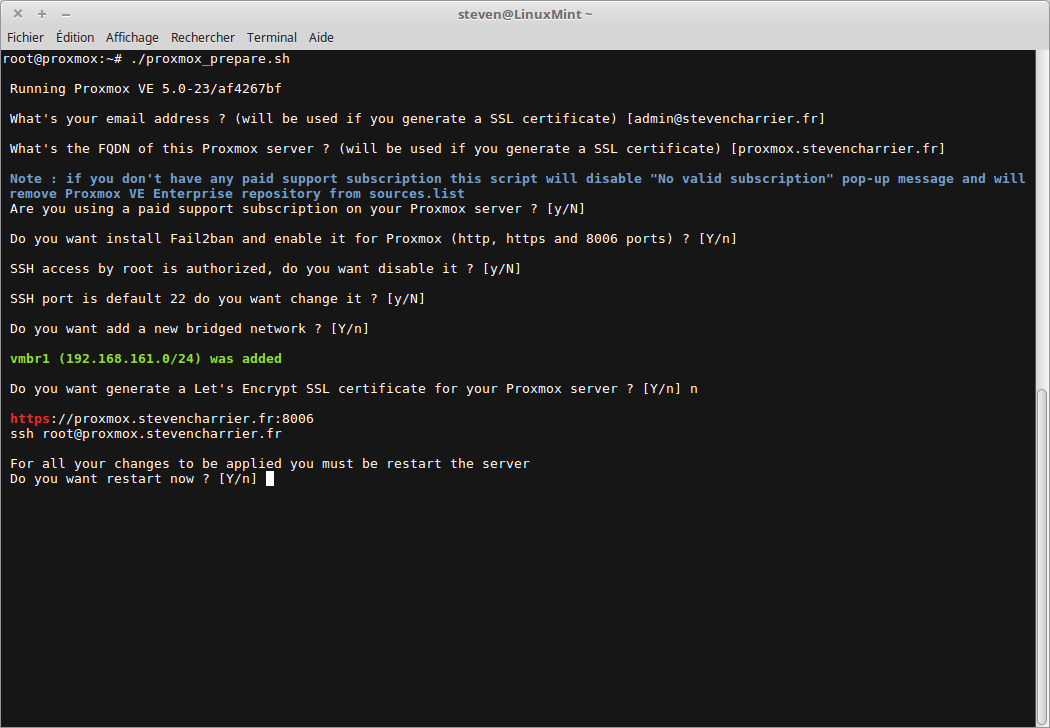Click the terminal cursor block
Image resolution: width=1050 pixels, height=728 pixels.
(x=270, y=479)
